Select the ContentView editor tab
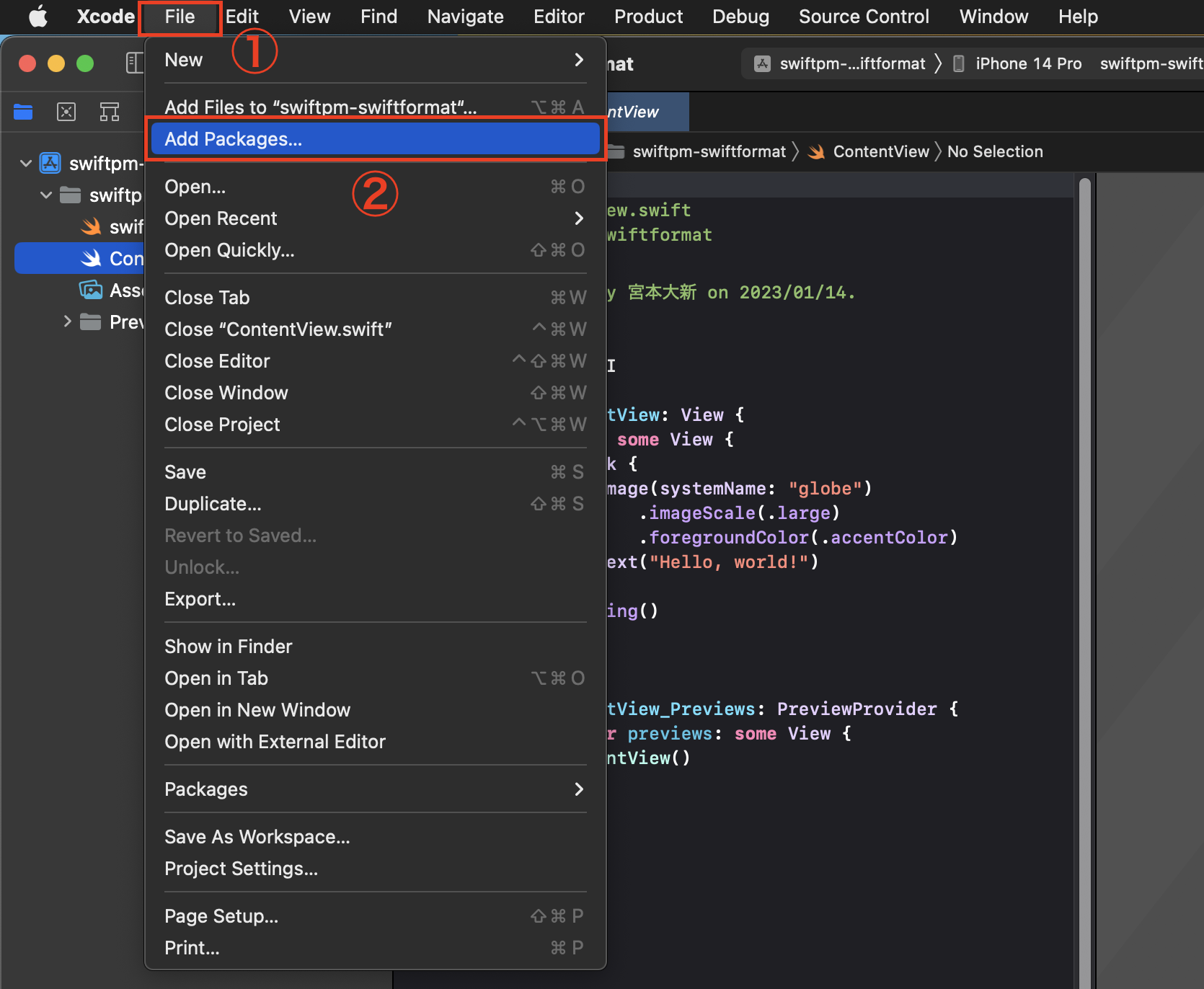1204x989 pixels. pos(647,112)
